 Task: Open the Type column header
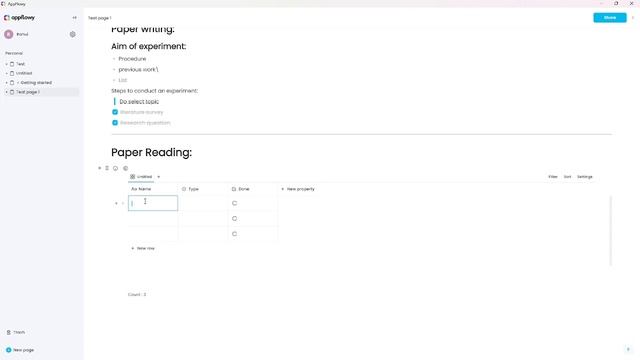pos(203,189)
